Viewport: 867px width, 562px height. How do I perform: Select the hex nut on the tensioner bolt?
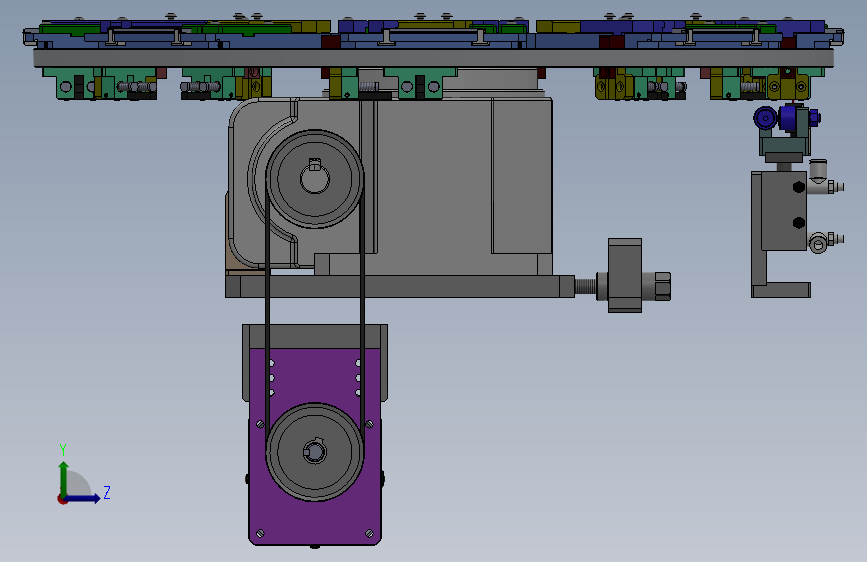click(x=662, y=287)
